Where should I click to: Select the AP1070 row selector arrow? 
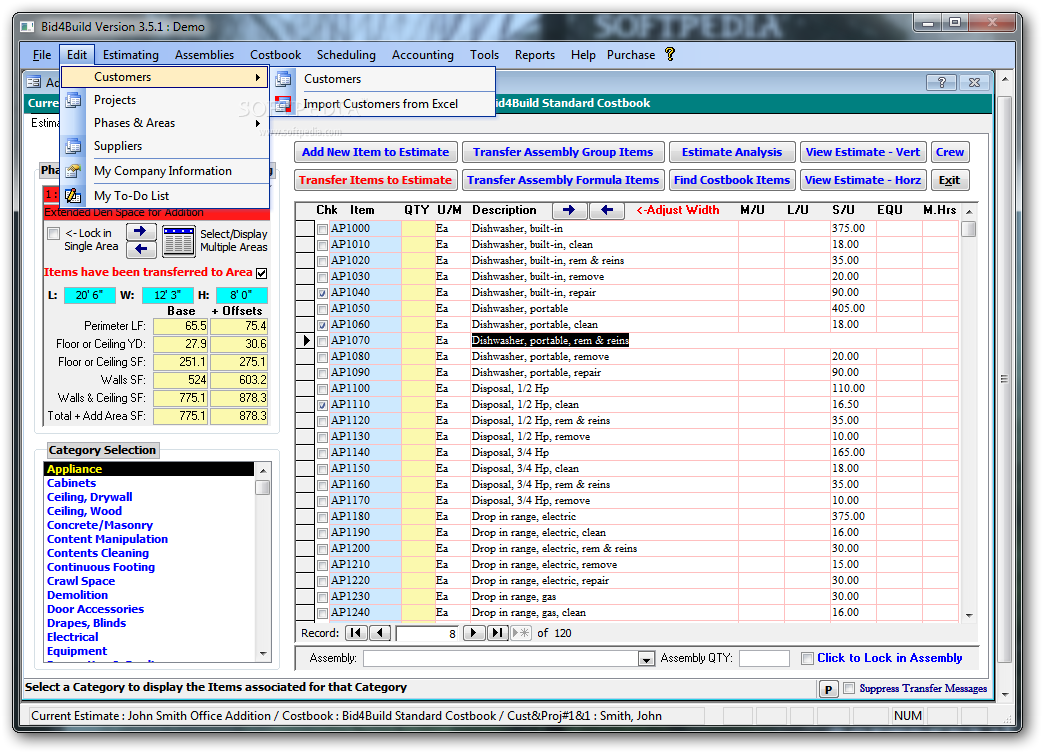coord(306,341)
